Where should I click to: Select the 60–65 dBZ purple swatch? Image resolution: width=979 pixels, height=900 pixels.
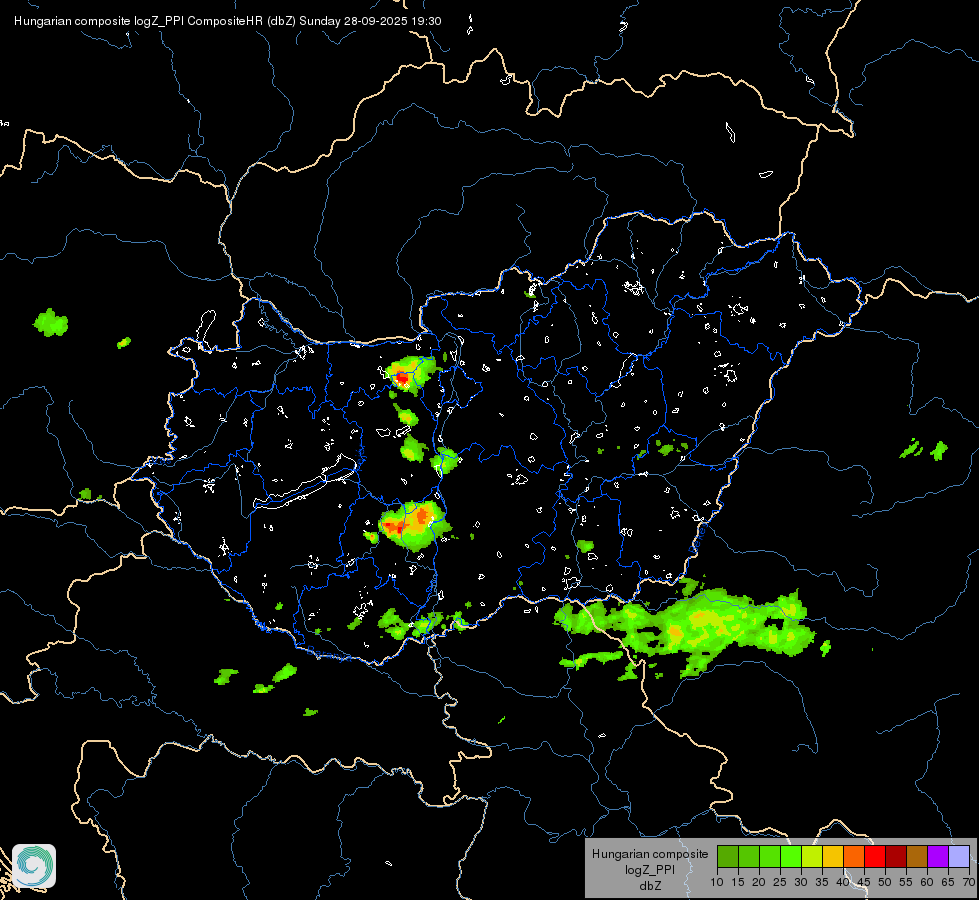[x=938, y=856]
